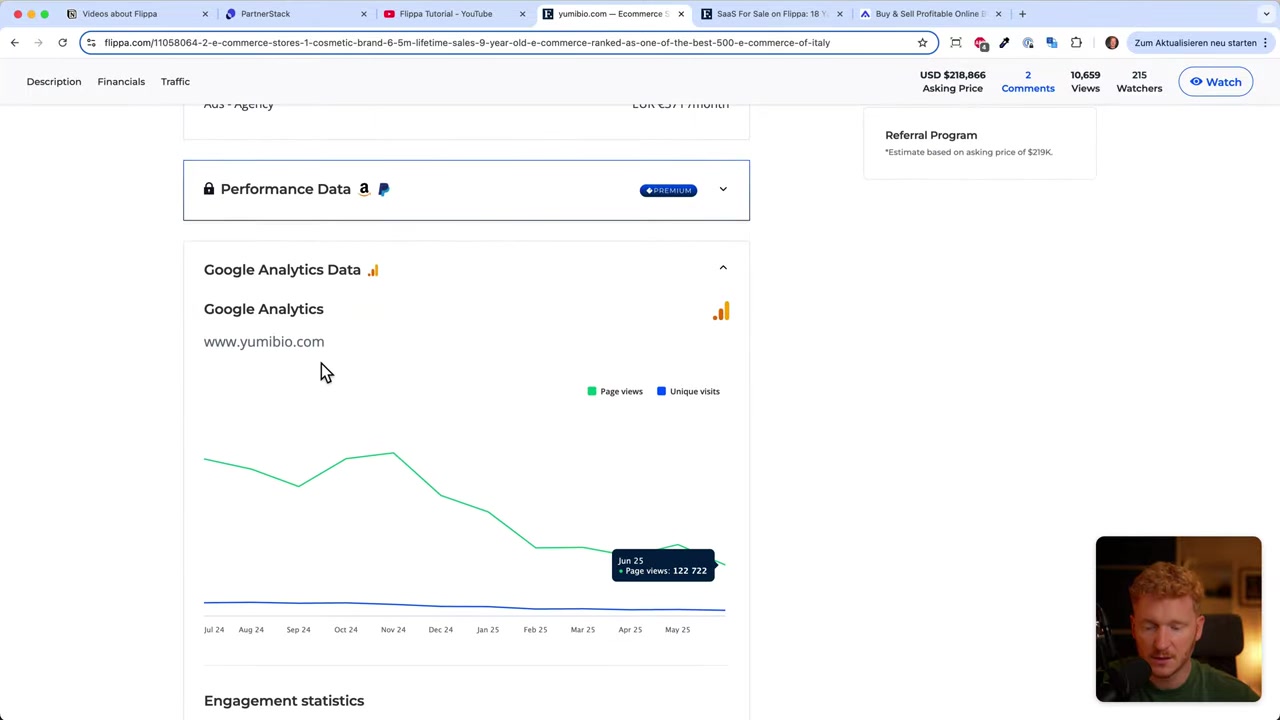The height and width of the screenshot is (720, 1280).
Task: Close the SaaS For Sale on Flippa tab
Action: pos(839,14)
